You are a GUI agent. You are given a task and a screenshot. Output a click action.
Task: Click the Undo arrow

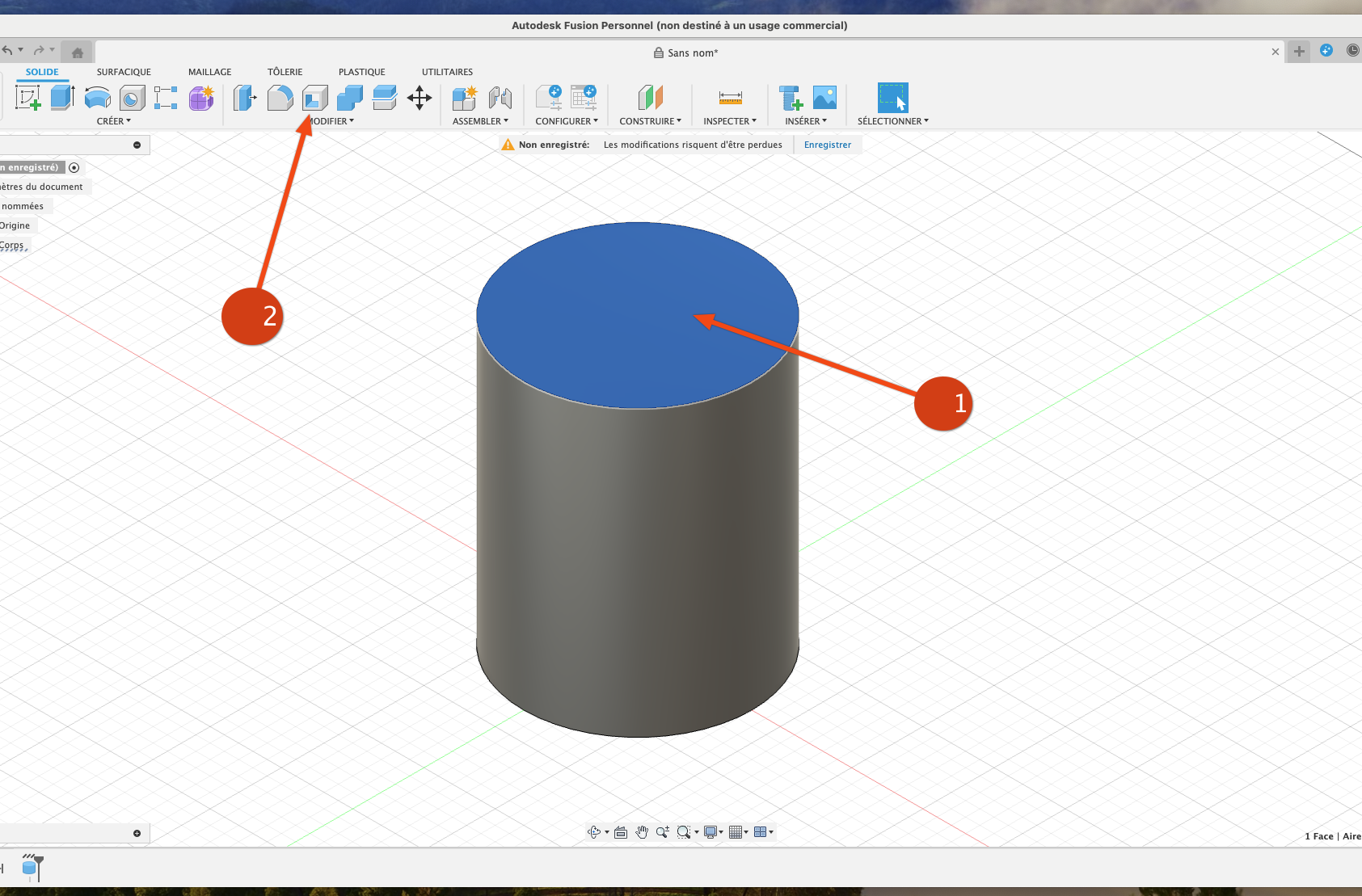7,50
